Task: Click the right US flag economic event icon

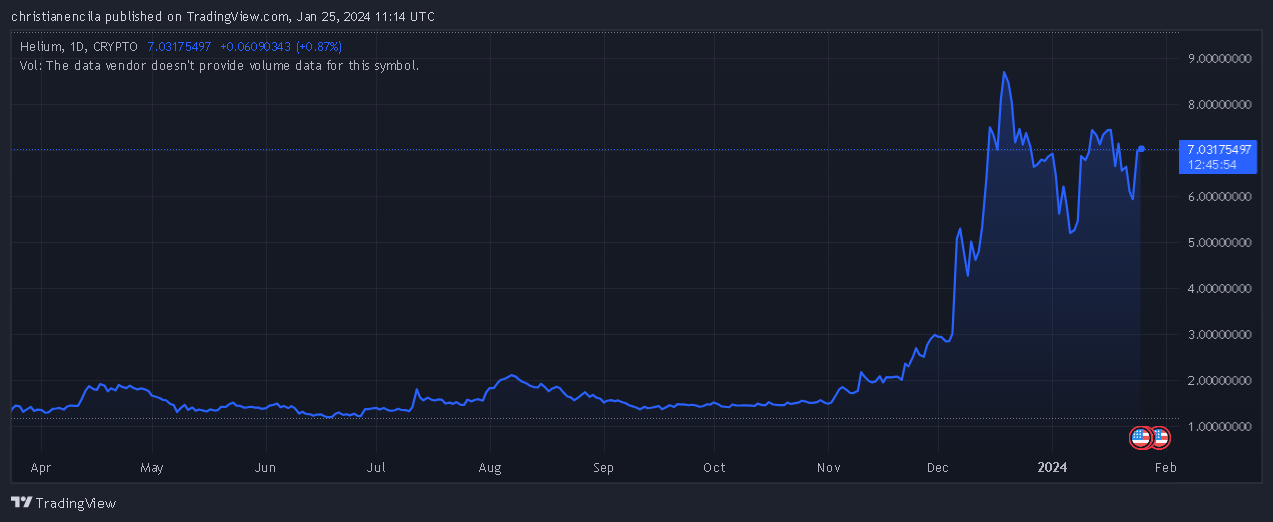Action: point(1160,437)
